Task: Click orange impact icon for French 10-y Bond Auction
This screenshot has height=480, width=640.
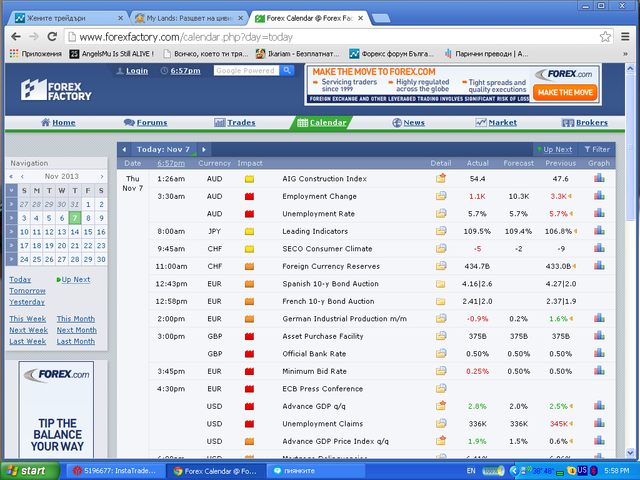Action: (x=249, y=302)
